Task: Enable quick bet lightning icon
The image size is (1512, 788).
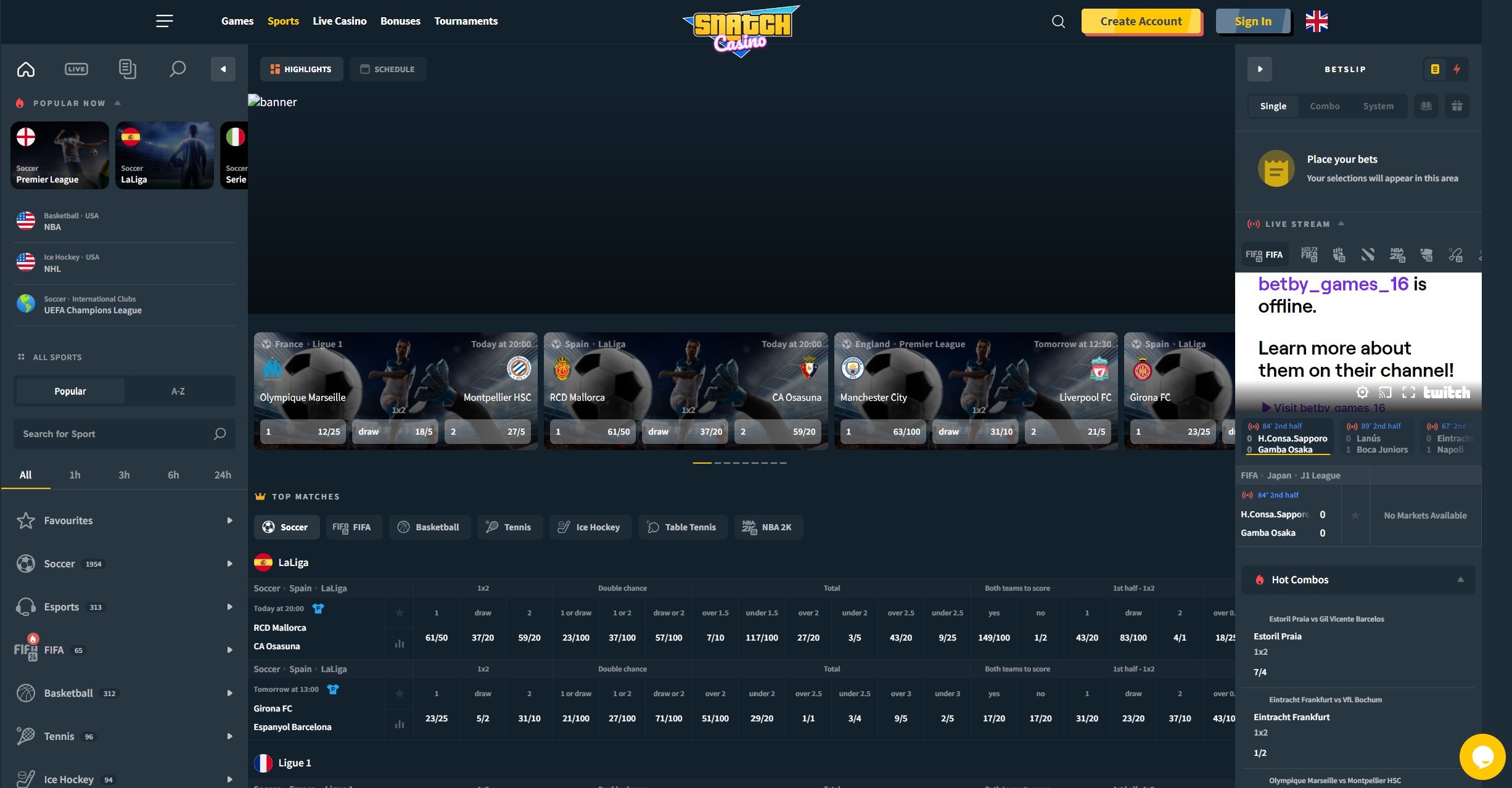Action: [x=1457, y=69]
